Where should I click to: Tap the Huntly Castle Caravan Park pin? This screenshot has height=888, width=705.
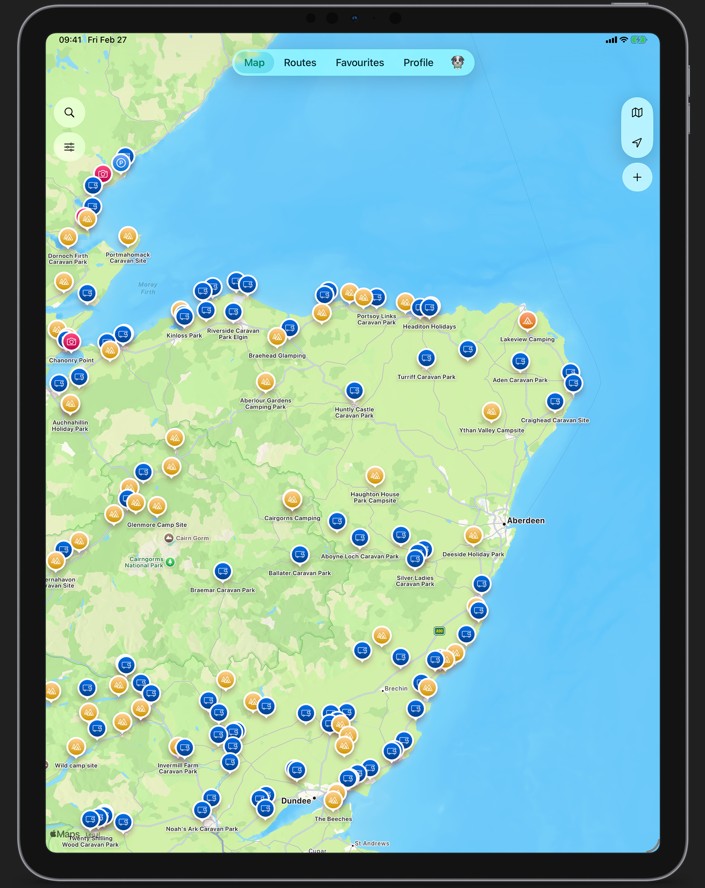click(354, 390)
